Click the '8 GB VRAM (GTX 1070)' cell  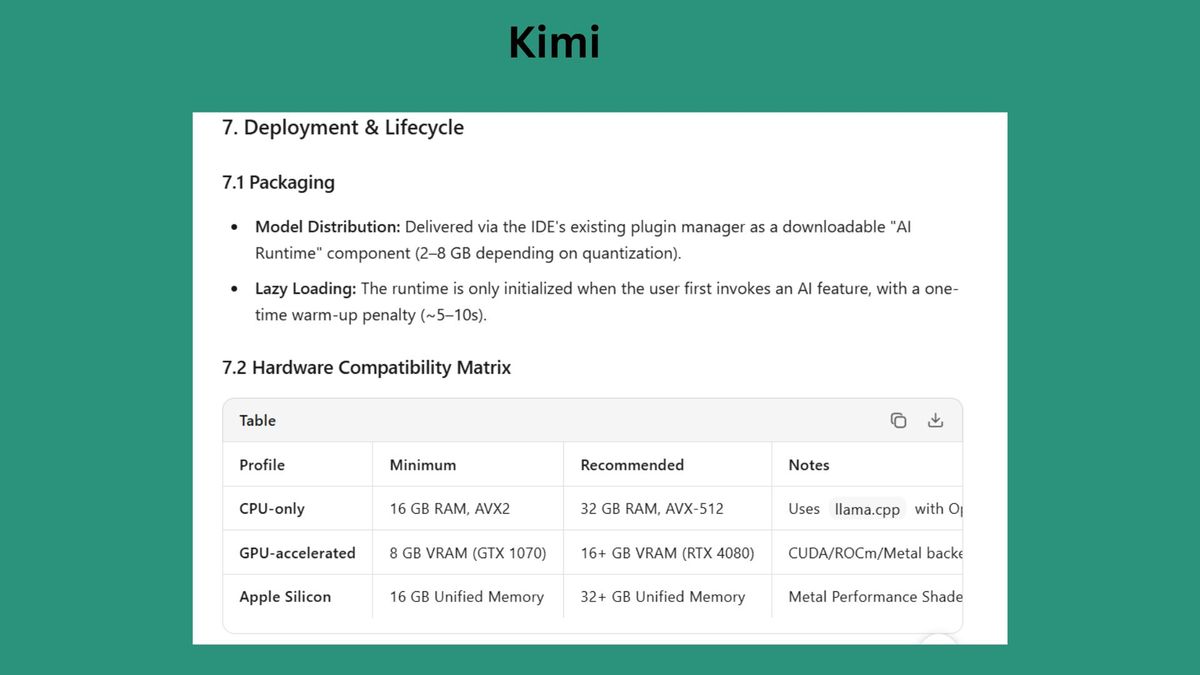coord(468,553)
